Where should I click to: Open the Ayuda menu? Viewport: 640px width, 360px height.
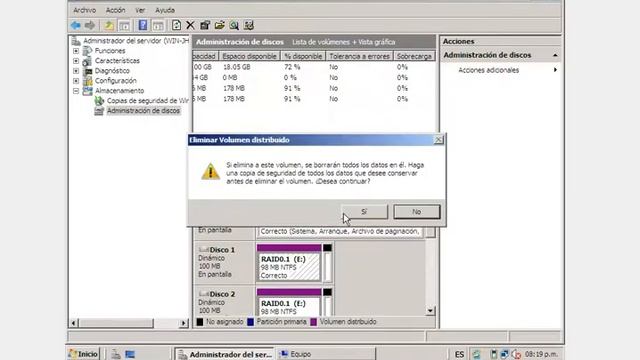pos(165,10)
